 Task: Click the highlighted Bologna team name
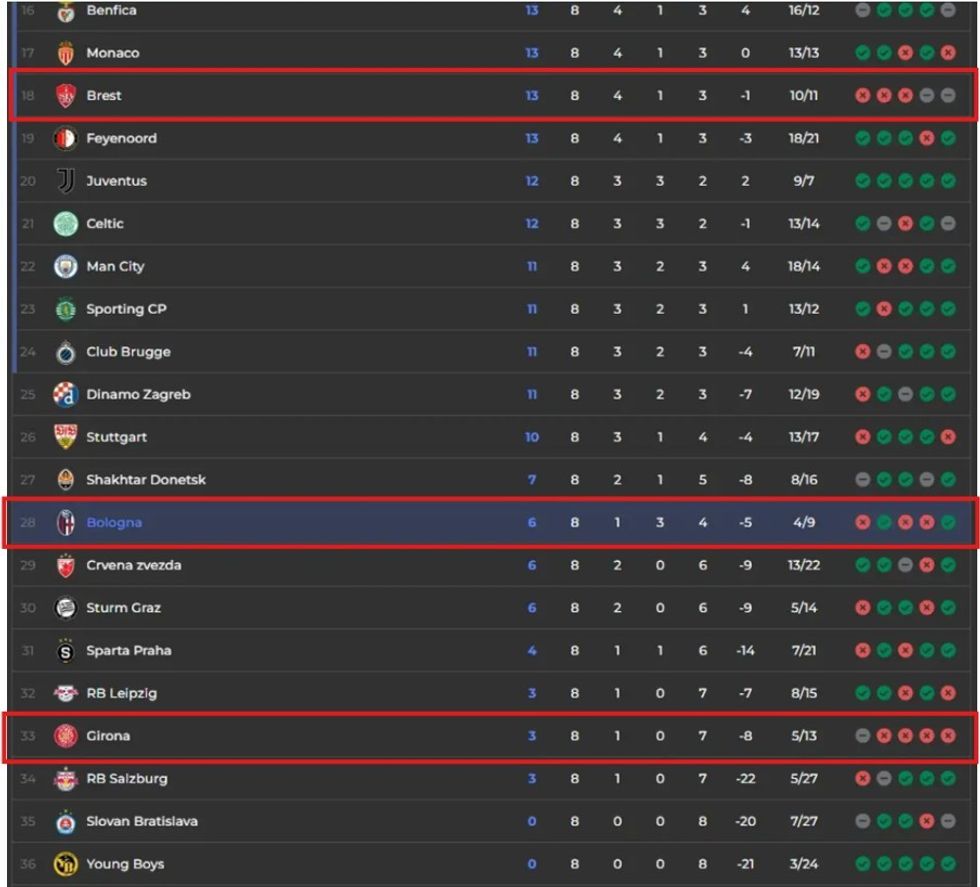[x=114, y=523]
